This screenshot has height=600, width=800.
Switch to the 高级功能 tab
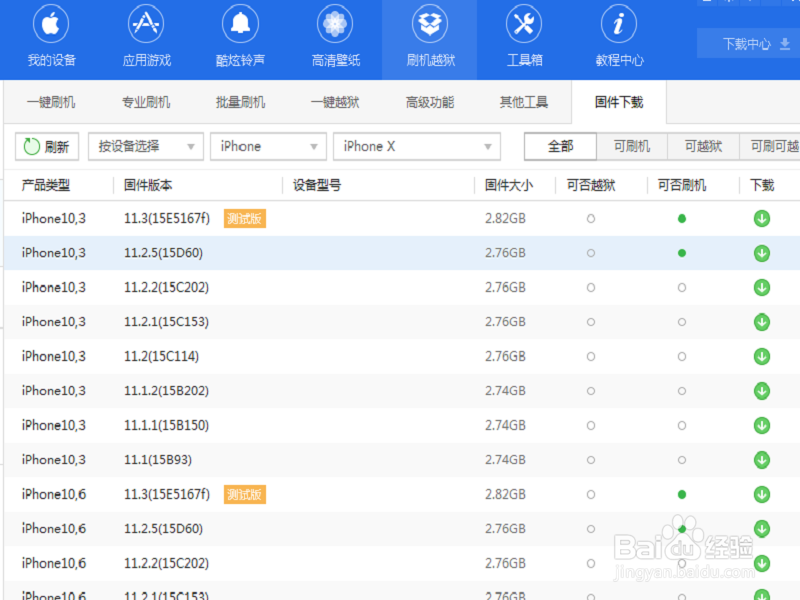coord(430,103)
